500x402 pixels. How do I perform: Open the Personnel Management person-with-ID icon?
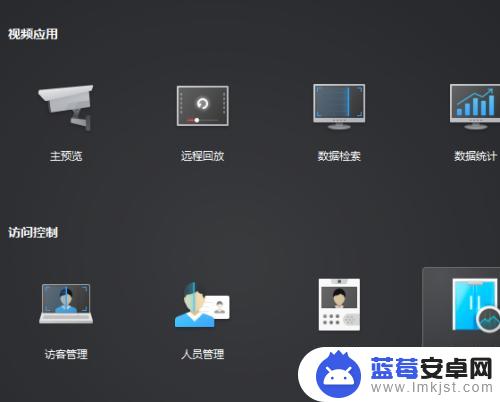click(x=202, y=305)
